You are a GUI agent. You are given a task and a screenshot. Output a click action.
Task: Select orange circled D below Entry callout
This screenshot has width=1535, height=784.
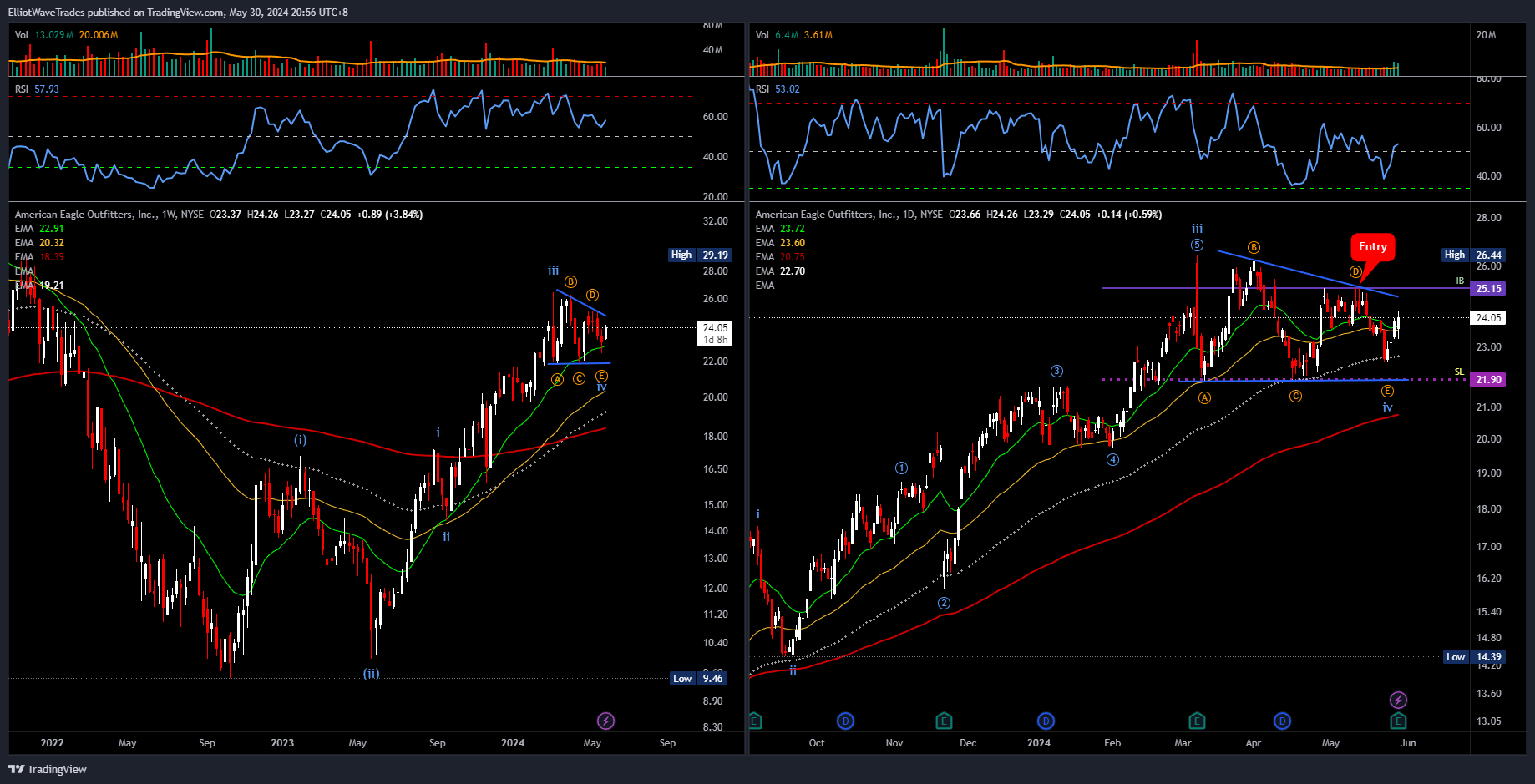1355,271
